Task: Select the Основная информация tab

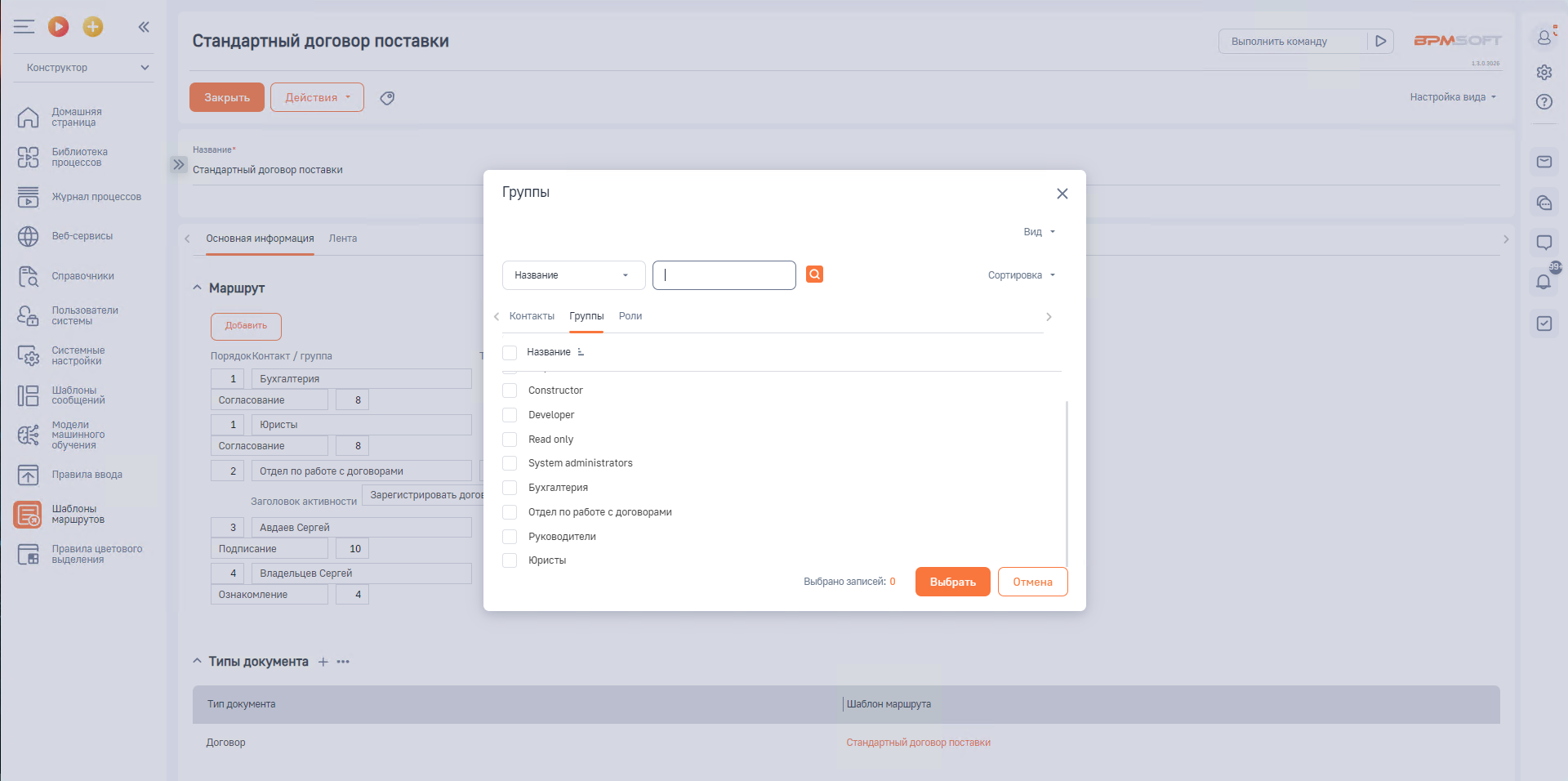Action: coord(260,239)
